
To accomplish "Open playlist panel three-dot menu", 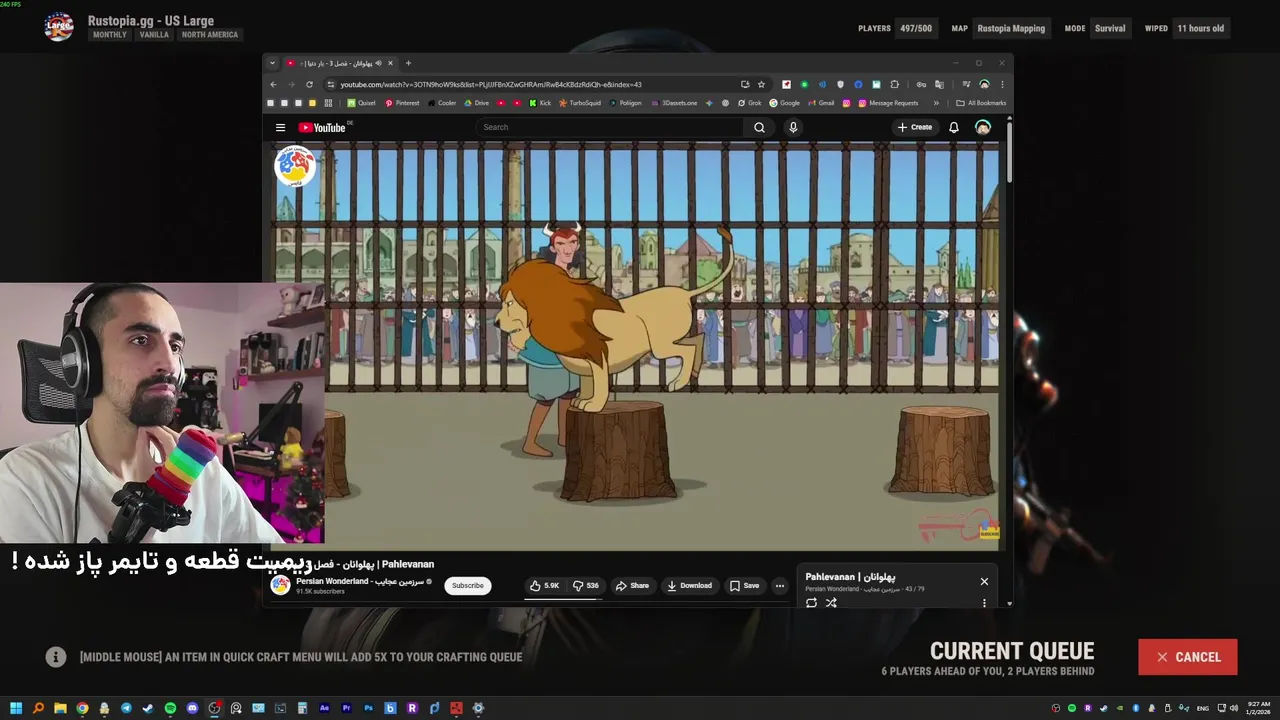I will 984,603.
